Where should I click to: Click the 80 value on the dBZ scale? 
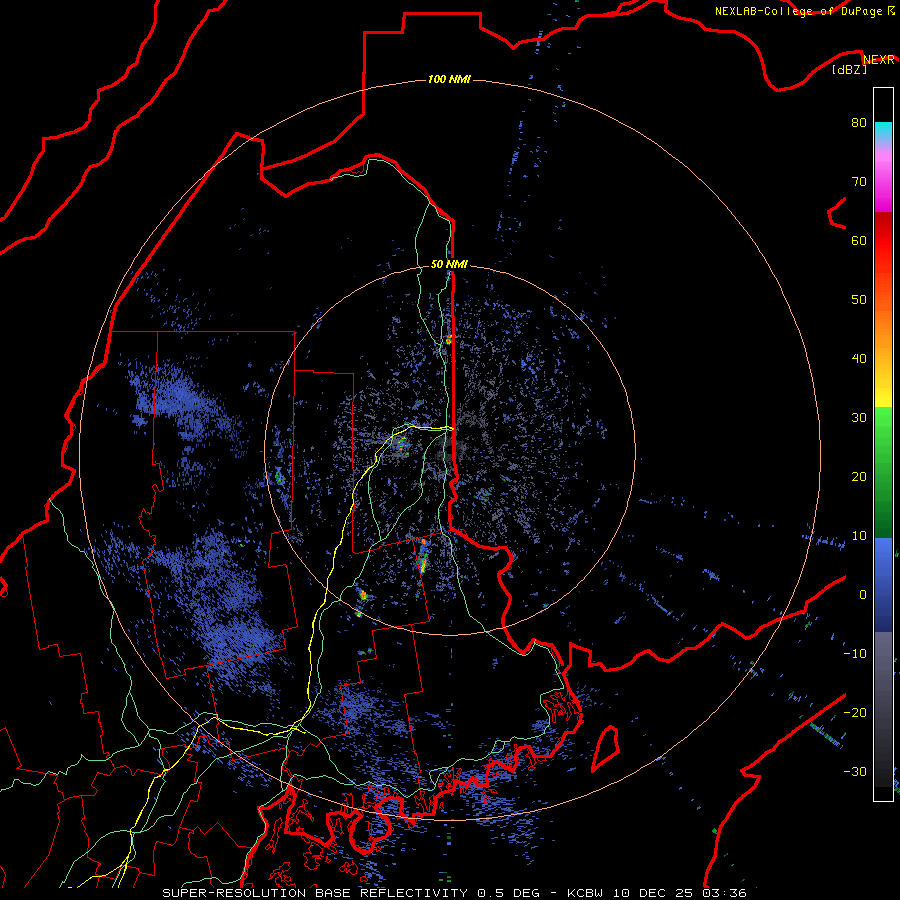(x=859, y=122)
